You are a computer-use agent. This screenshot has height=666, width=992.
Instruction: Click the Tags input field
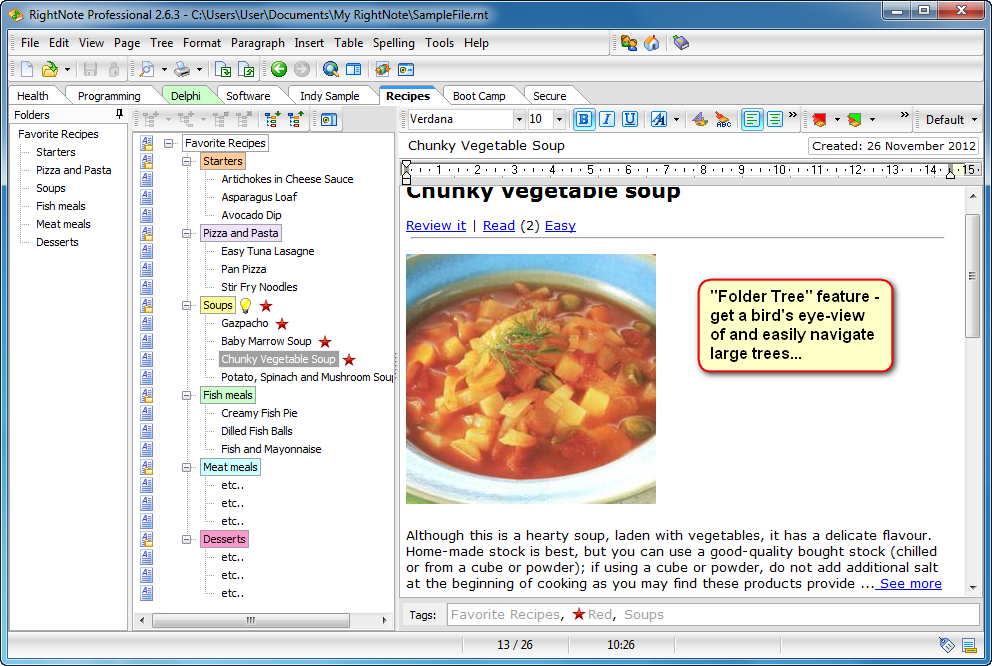pyautogui.click(x=713, y=615)
